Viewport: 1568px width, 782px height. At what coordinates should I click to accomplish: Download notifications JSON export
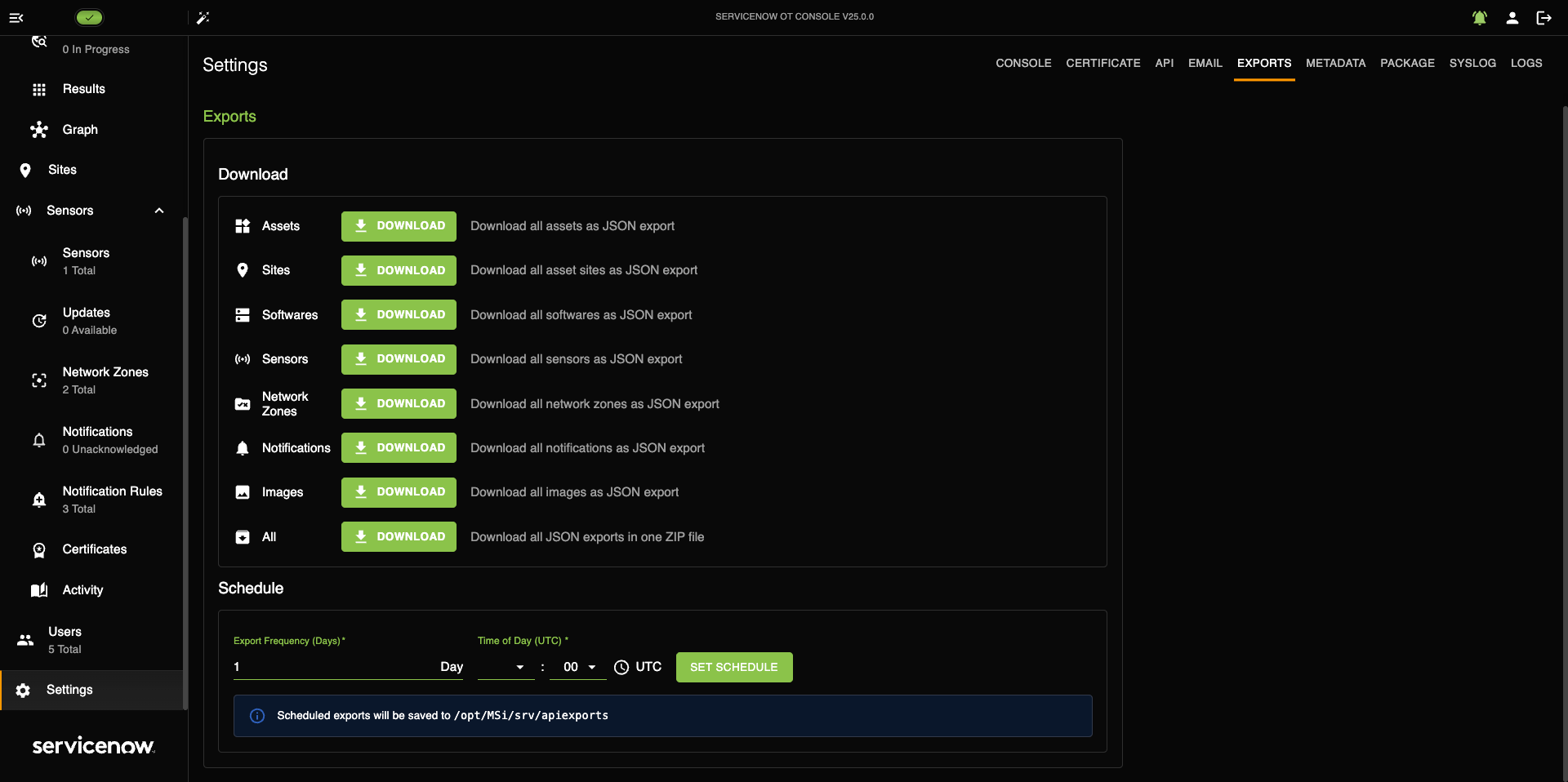399,447
